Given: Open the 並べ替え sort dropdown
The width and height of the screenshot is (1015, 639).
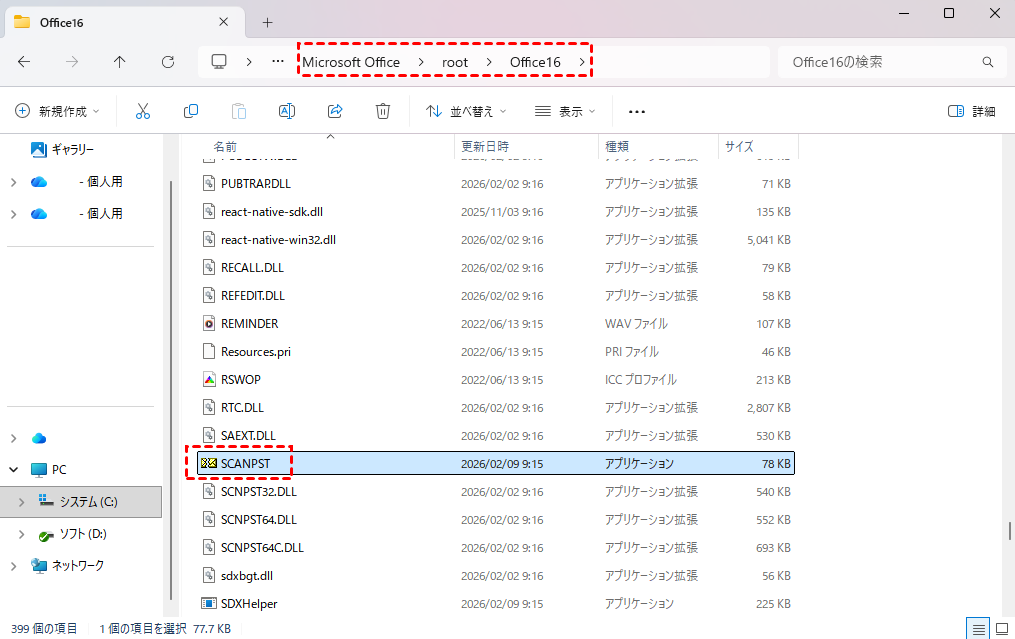Looking at the screenshot, I should [x=466, y=111].
